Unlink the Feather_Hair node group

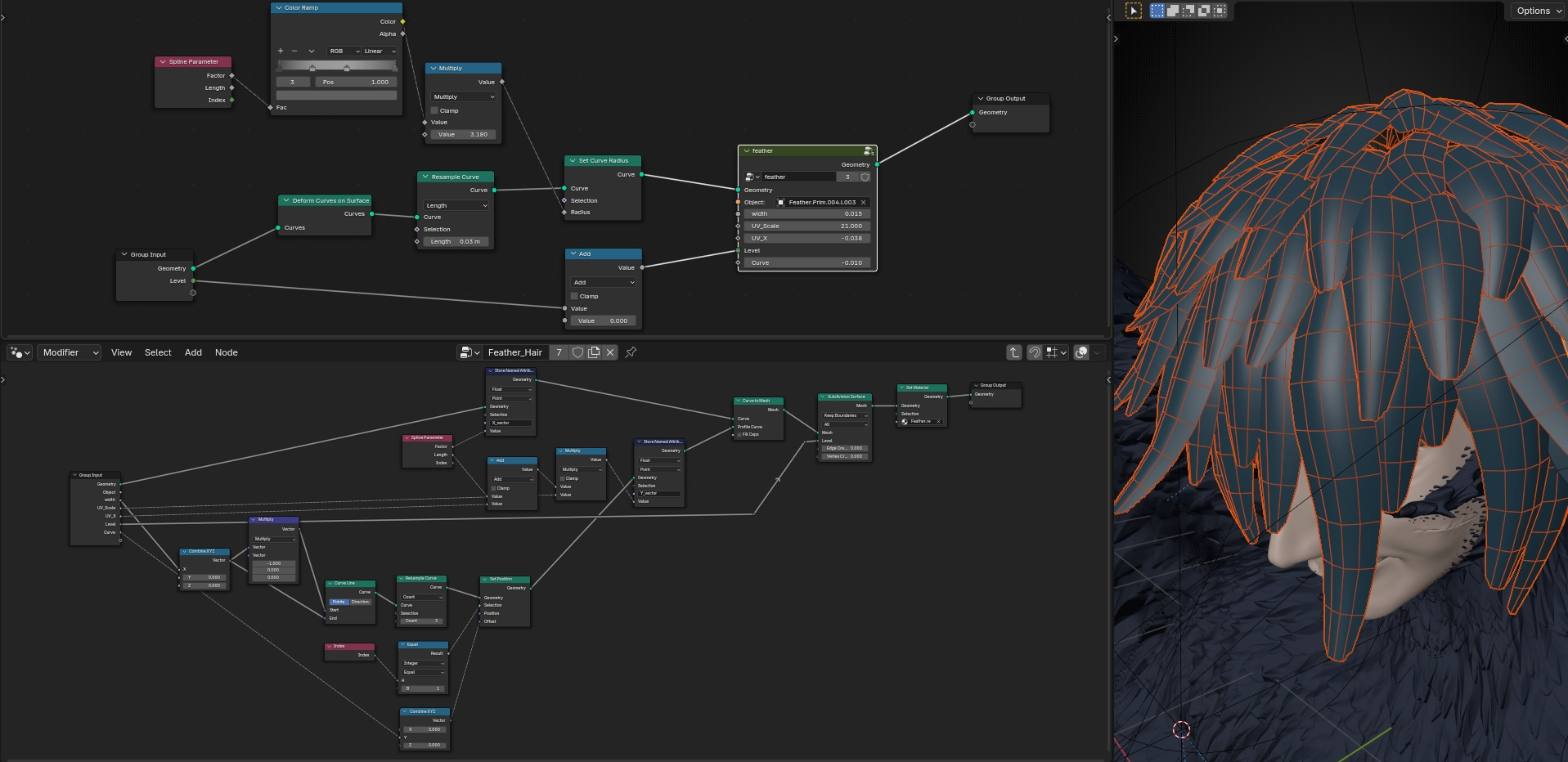point(610,352)
